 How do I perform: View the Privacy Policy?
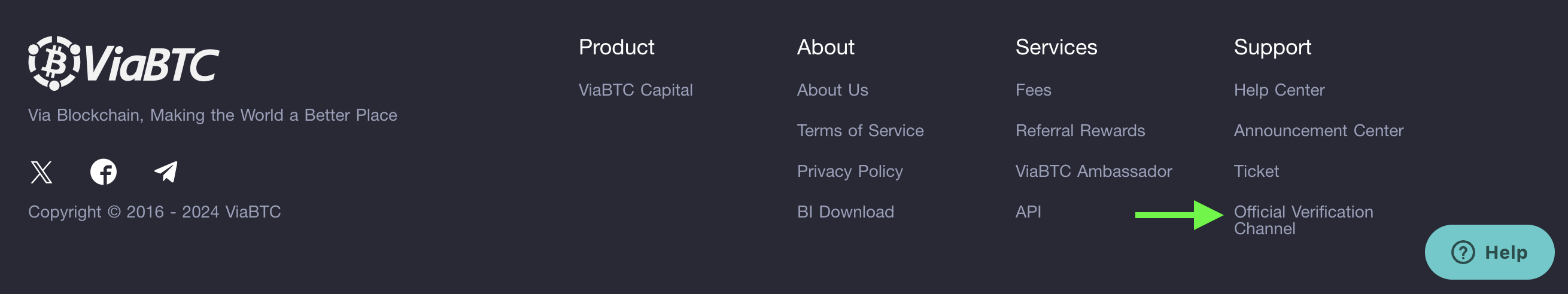[850, 171]
